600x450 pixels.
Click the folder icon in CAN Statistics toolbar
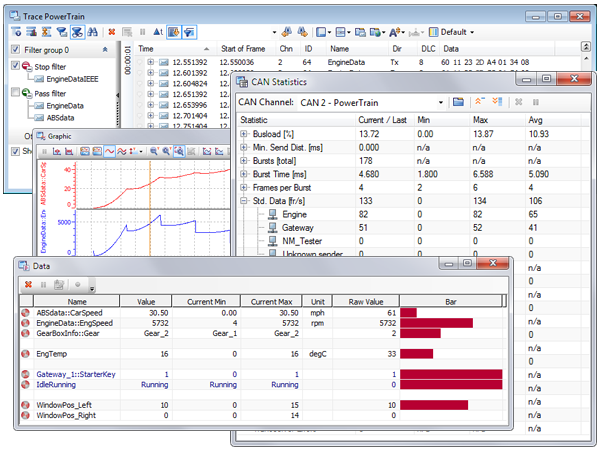coord(458,102)
